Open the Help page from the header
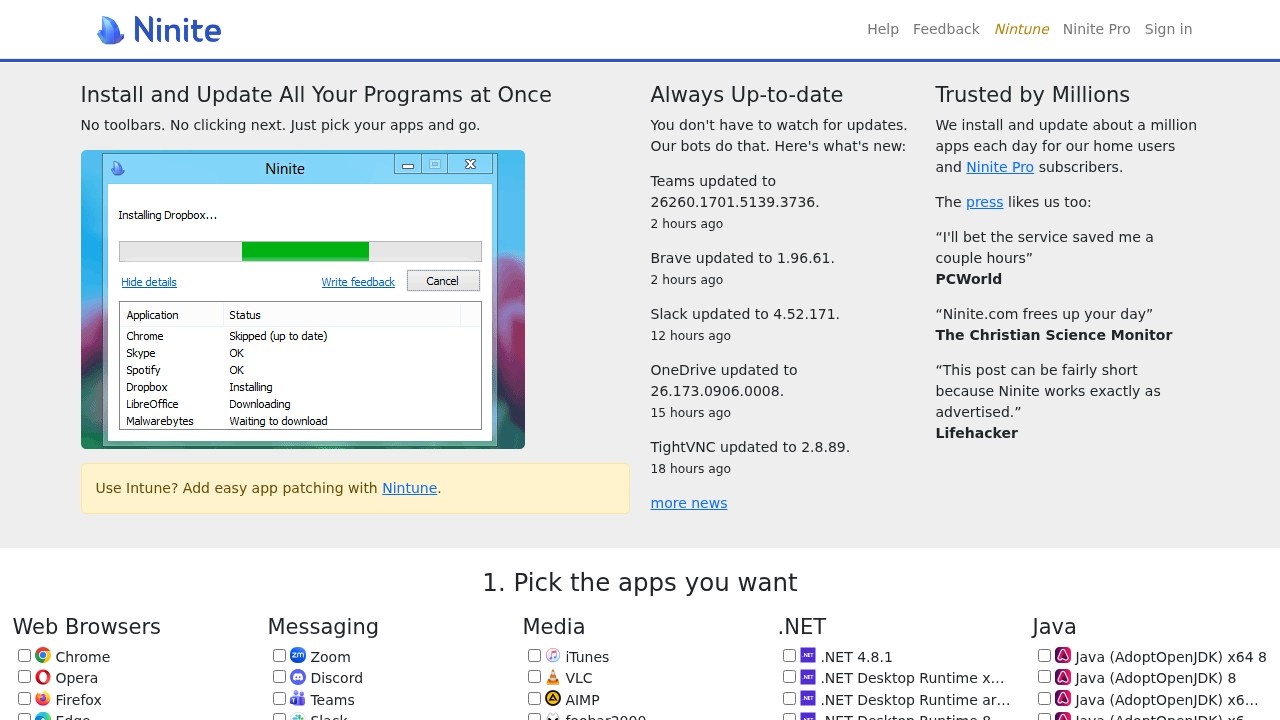 pos(883,29)
